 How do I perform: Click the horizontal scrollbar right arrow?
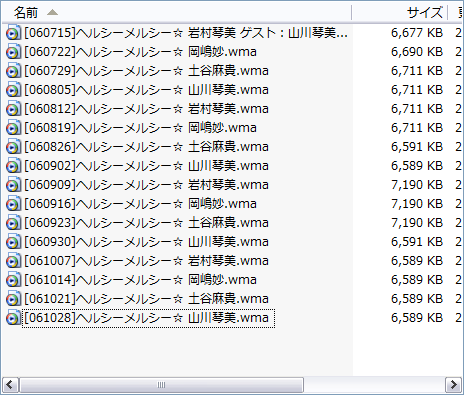454,385
